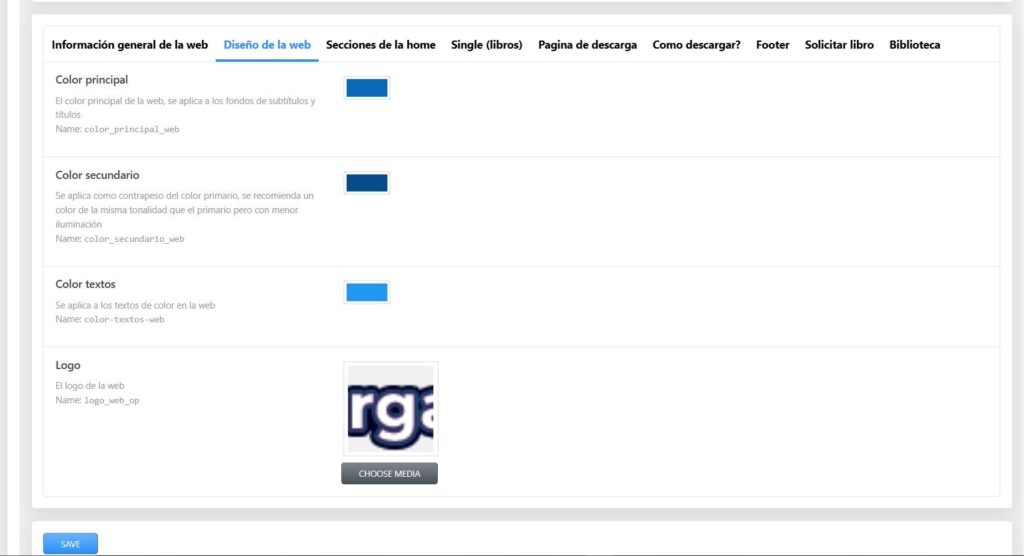
Task: Select the Biblioteca tab
Action: [x=914, y=45]
